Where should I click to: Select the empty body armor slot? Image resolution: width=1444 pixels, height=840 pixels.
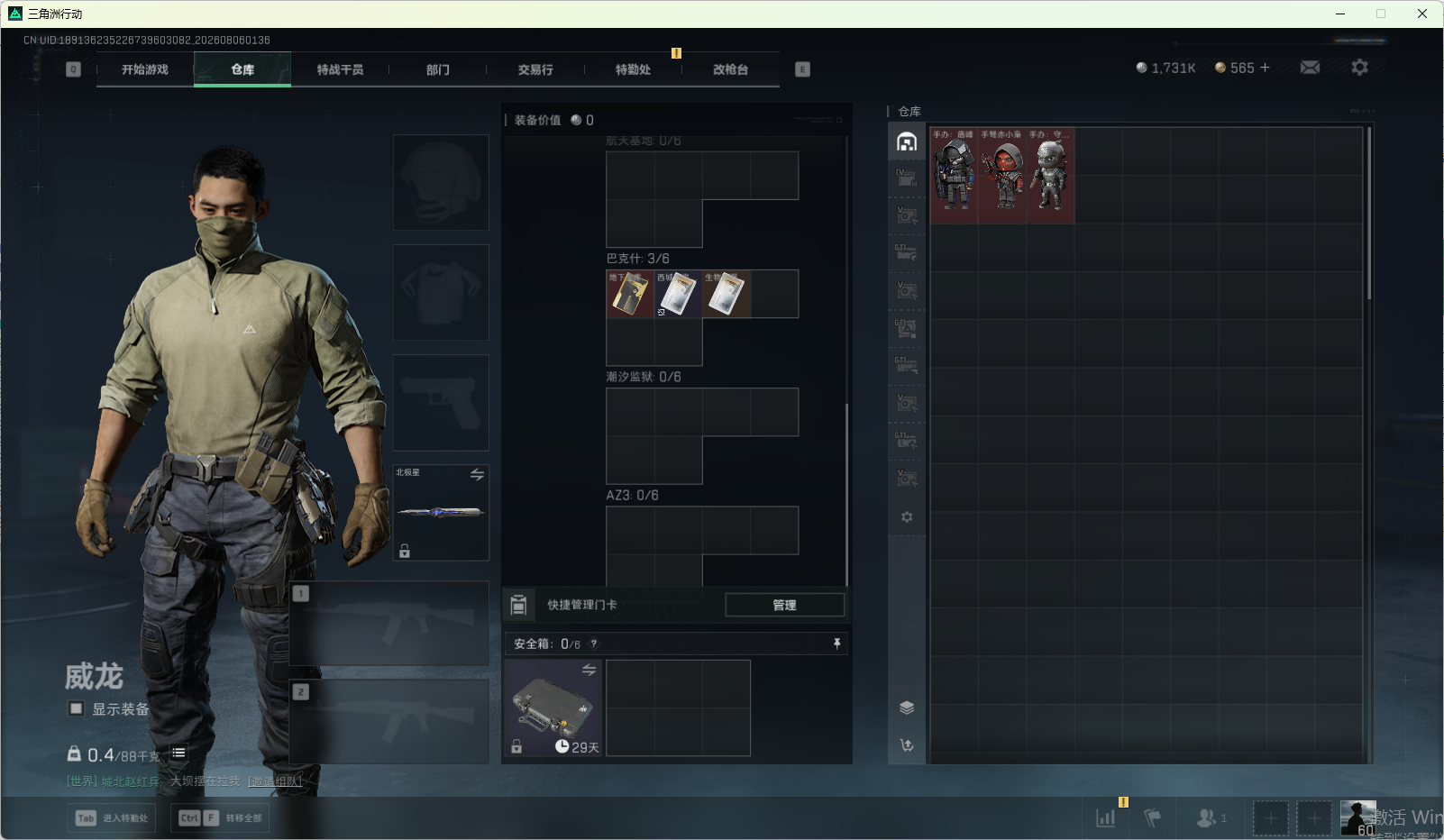(441, 292)
